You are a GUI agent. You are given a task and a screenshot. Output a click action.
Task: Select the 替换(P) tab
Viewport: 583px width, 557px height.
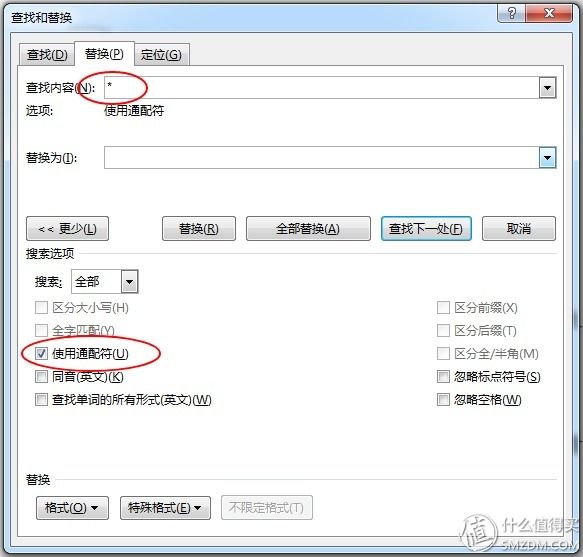104,54
